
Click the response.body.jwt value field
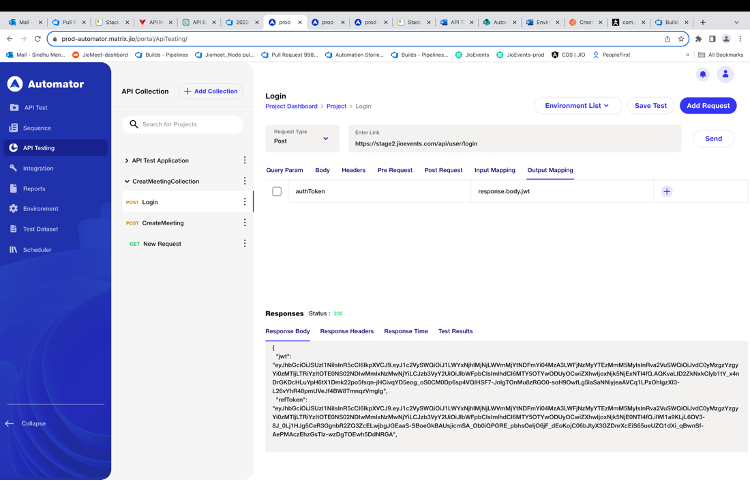click(562, 191)
